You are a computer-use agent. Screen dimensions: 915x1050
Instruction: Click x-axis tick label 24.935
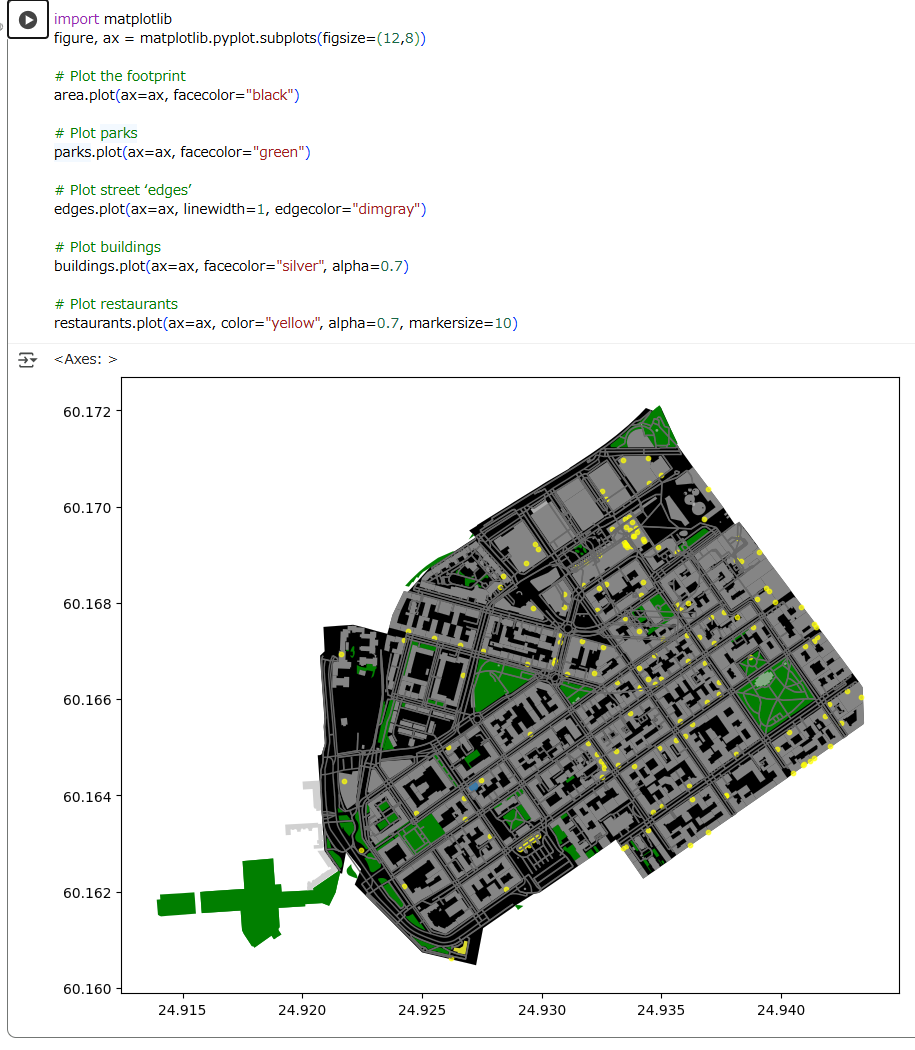(661, 1010)
